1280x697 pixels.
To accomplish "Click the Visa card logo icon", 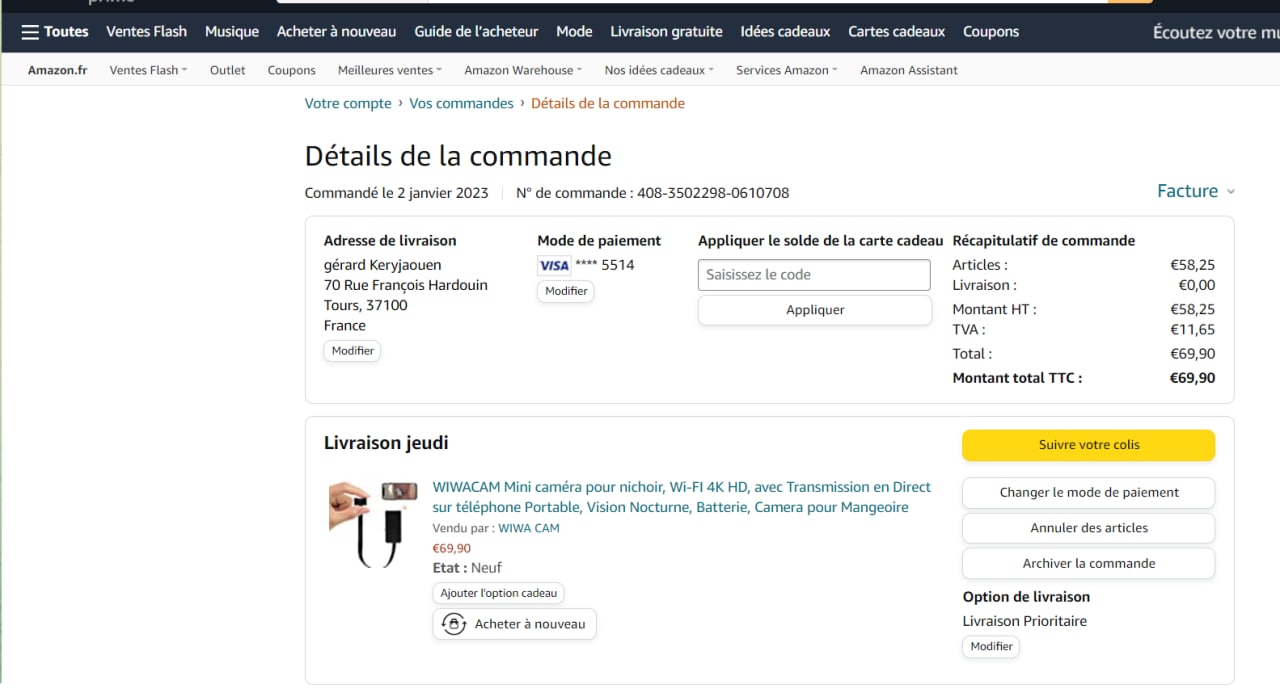I will [x=553, y=265].
